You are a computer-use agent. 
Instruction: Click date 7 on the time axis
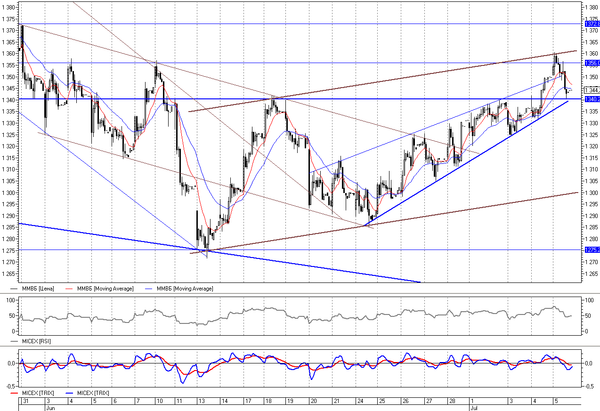click(138, 401)
